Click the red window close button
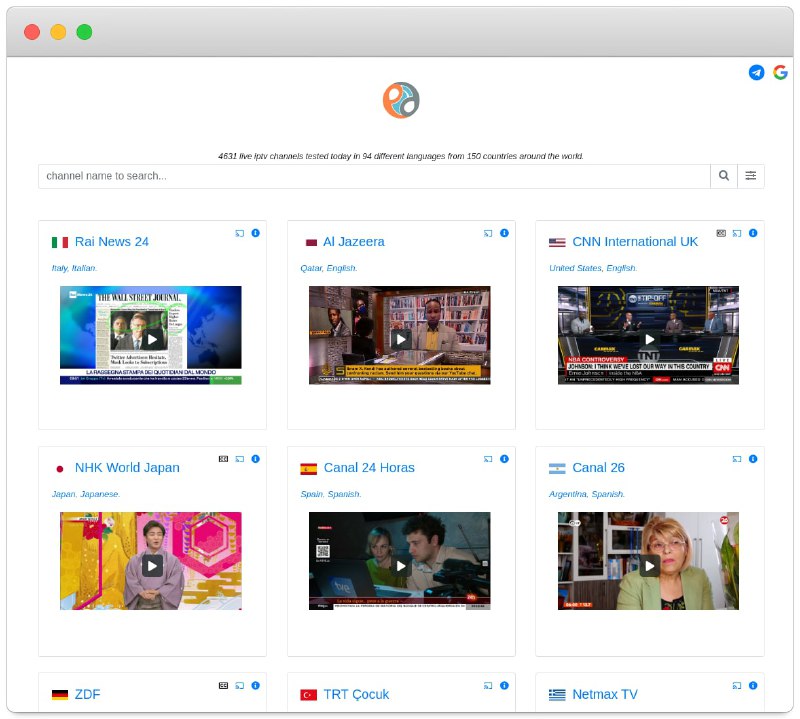The width and height of the screenshot is (800, 719). [x=32, y=32]
